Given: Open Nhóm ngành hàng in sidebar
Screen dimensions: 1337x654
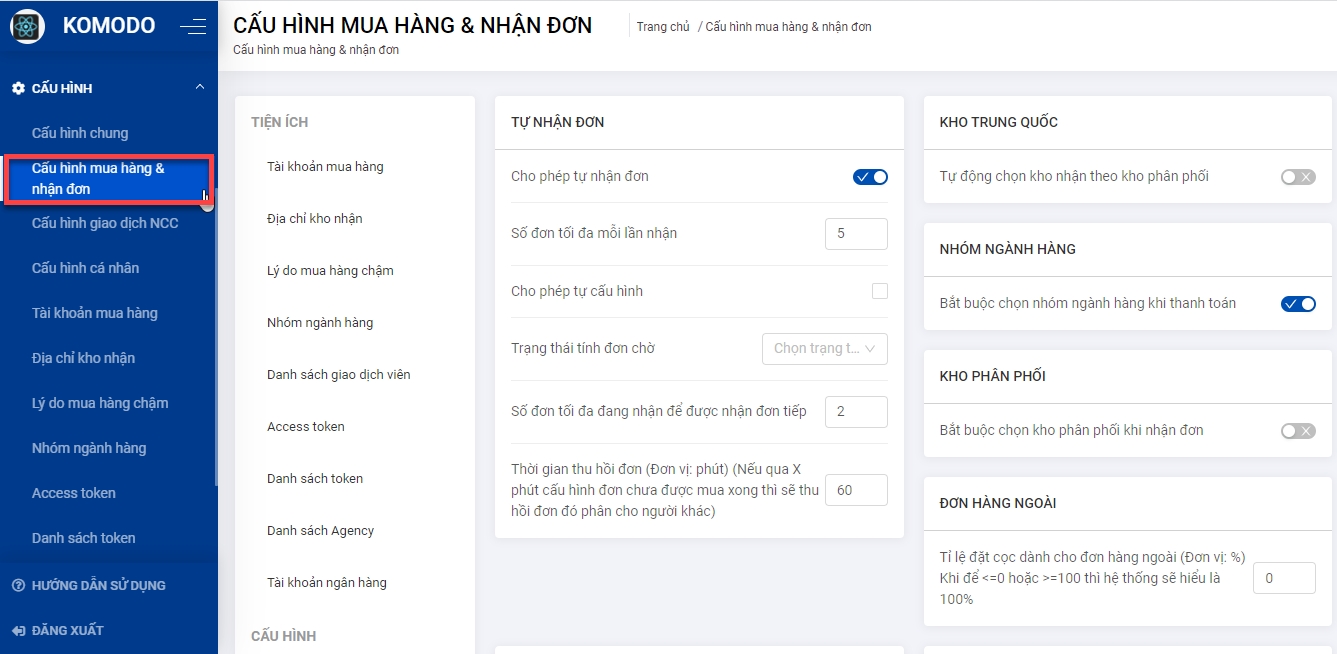Looking at the screenshot, I should click(89, 448).
